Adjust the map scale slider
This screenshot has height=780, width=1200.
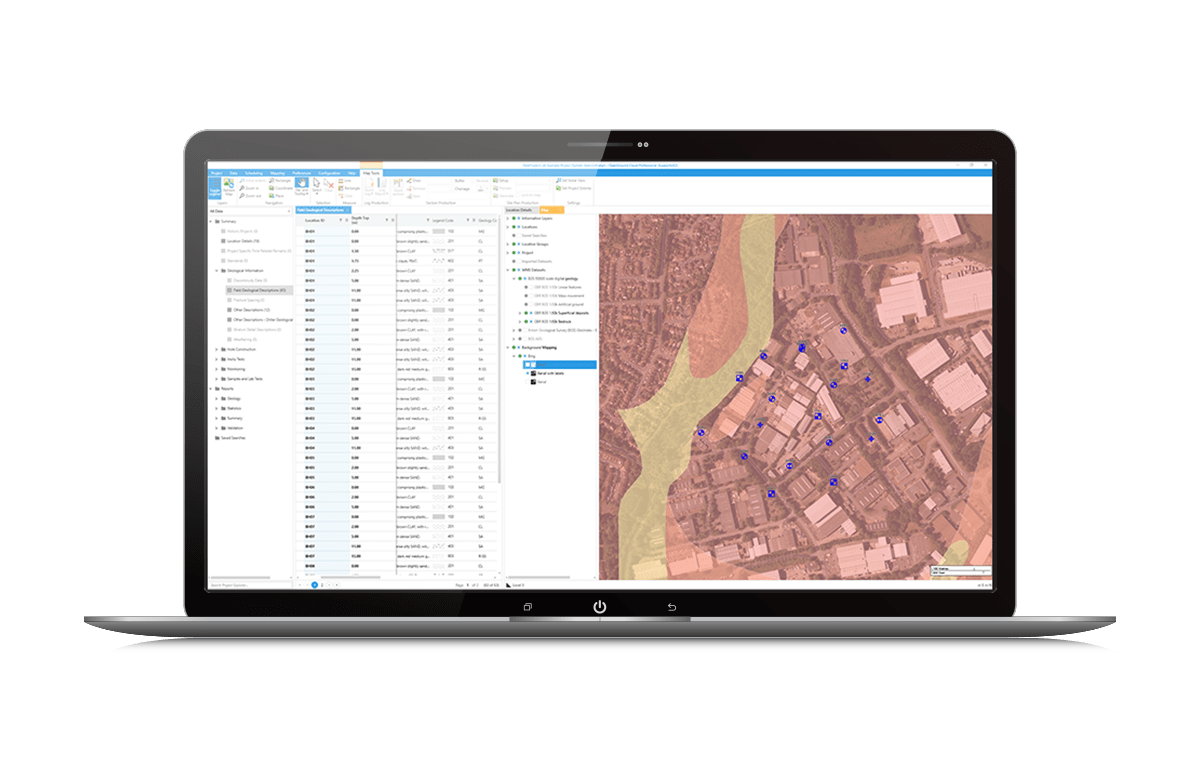pyautogui.click(x=974, y=570)
